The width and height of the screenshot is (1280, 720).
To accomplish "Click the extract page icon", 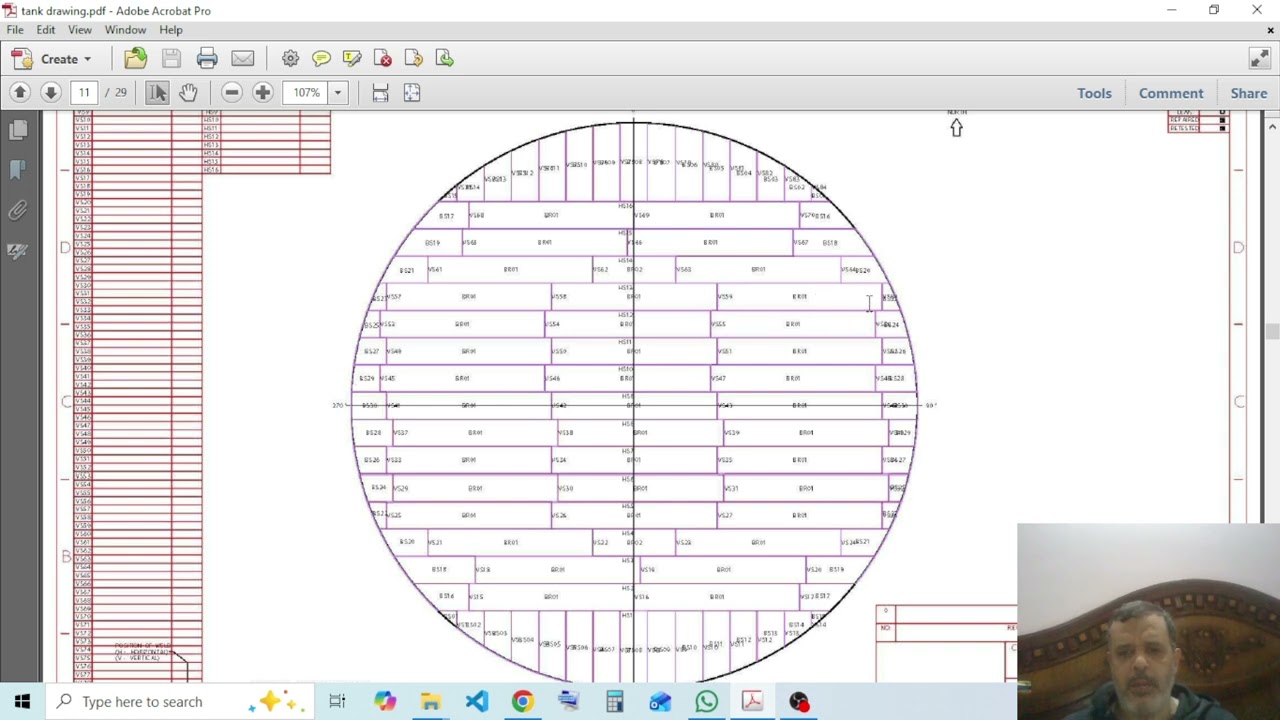I will 445,59.
